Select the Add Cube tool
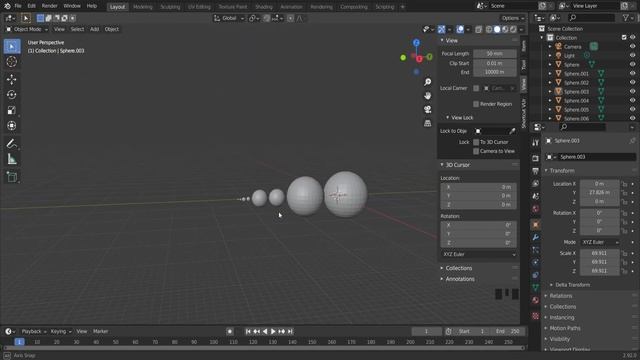The height and width of the screenshot is (360, 640). coord(12,177)
